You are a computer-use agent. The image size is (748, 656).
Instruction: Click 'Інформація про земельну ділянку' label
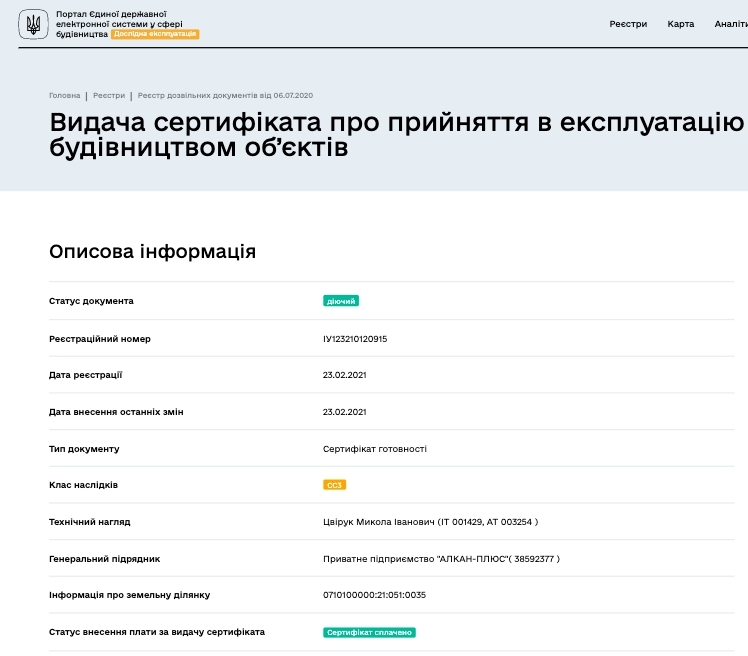[x=129, y=595]
